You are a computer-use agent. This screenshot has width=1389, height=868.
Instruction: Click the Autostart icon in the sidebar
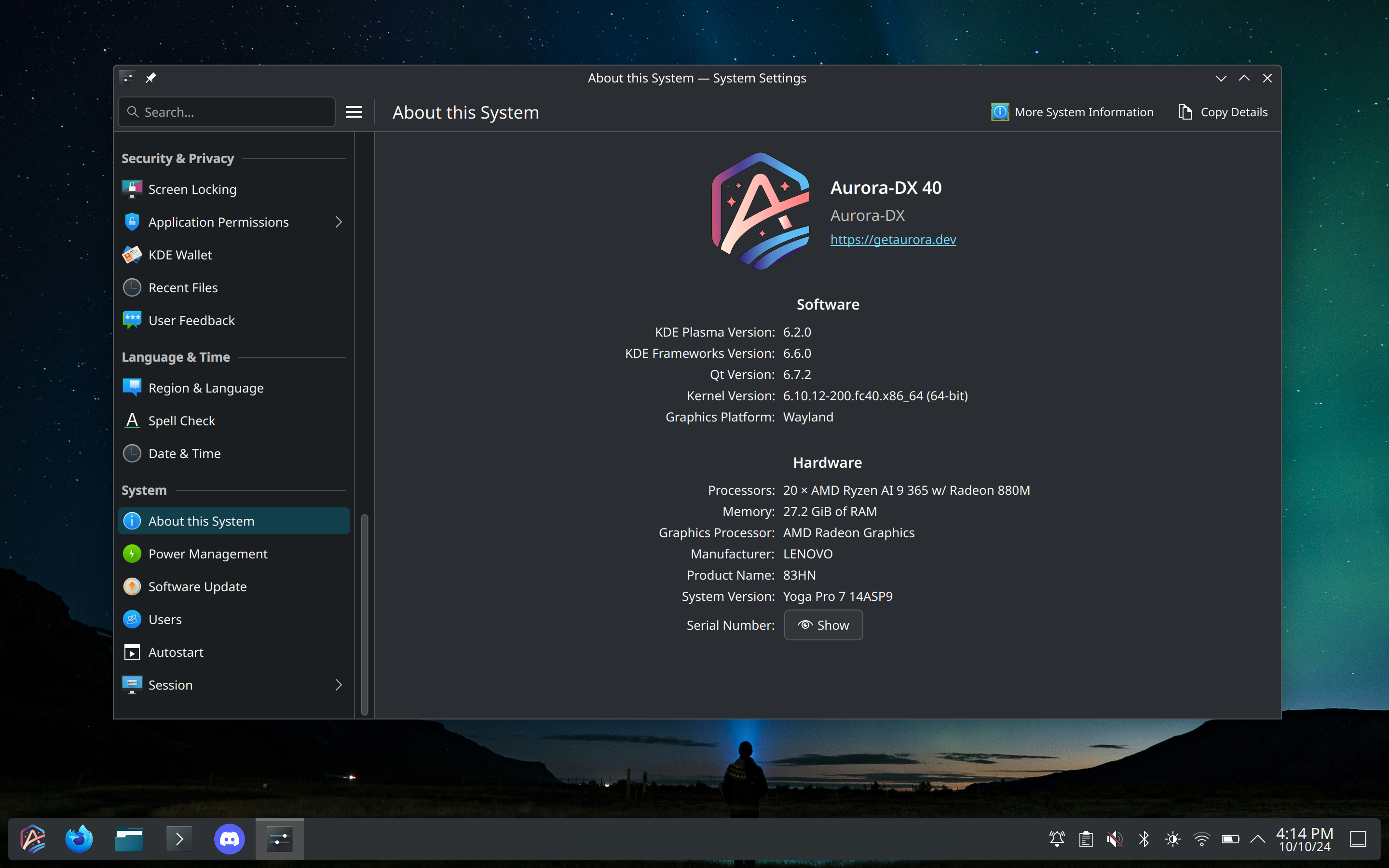tap(132, 651)
